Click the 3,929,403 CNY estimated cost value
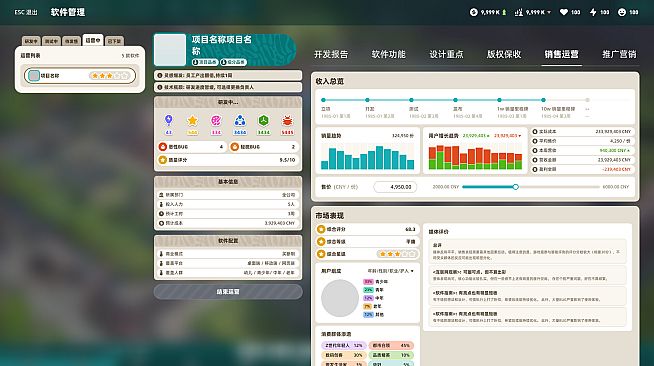 [x=279, y=223]
